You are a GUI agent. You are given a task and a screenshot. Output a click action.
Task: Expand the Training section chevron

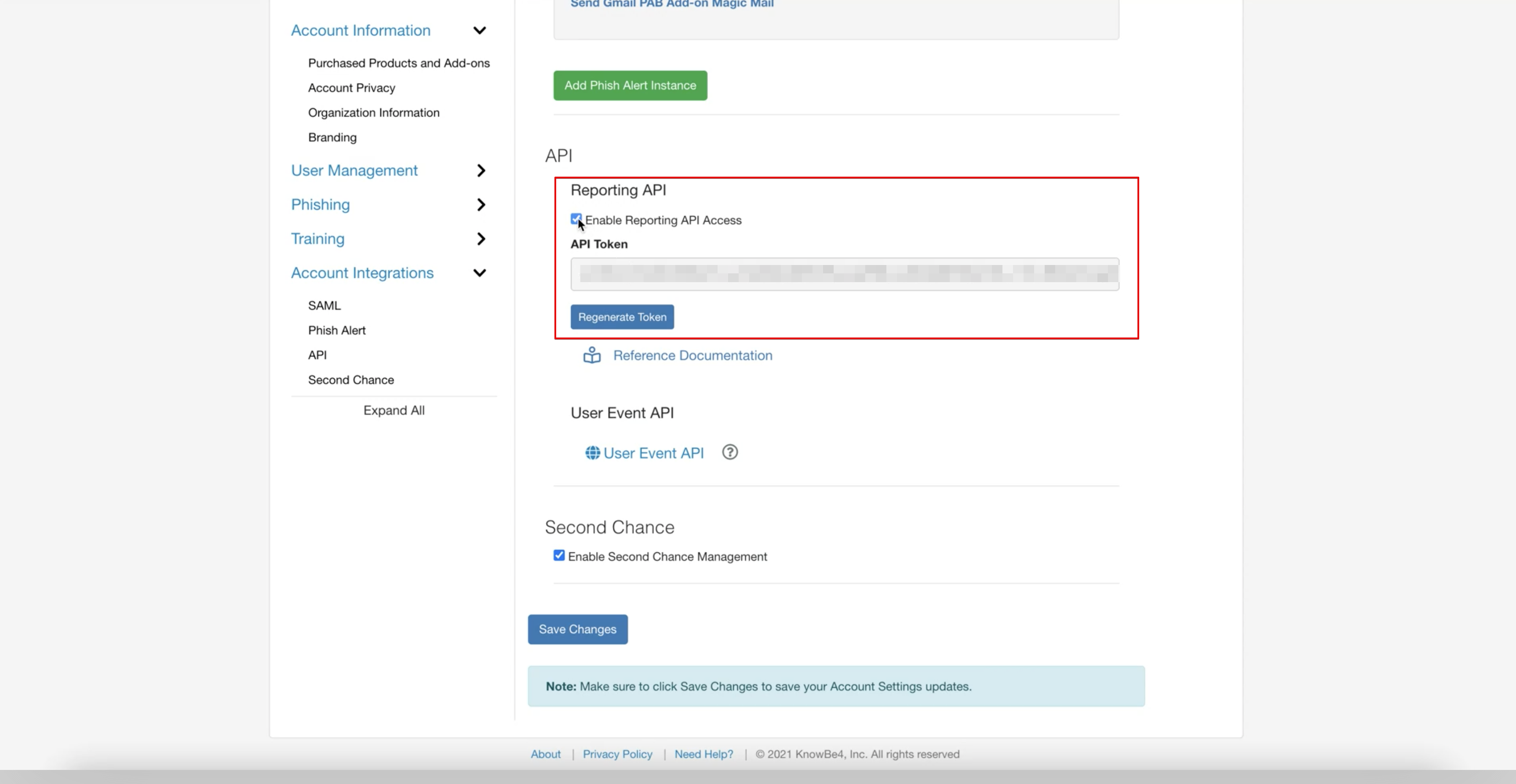481,239
